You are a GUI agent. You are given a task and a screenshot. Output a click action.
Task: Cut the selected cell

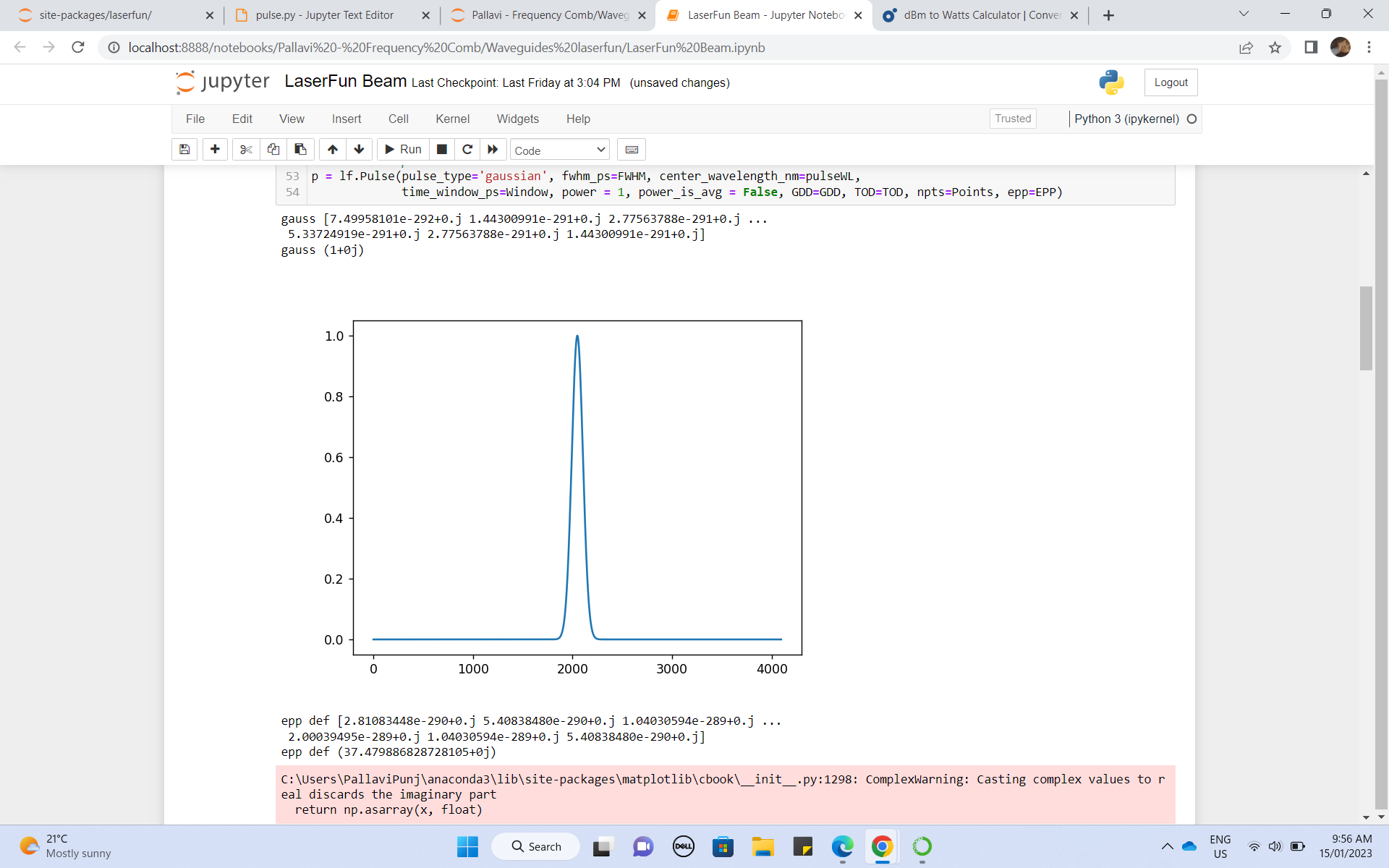click(x=245, y=149)
